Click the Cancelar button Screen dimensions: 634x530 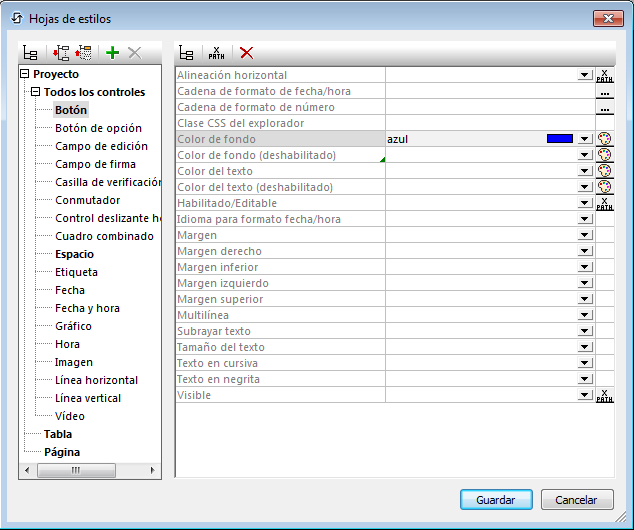pyautogui.click(x=577, y=500)
